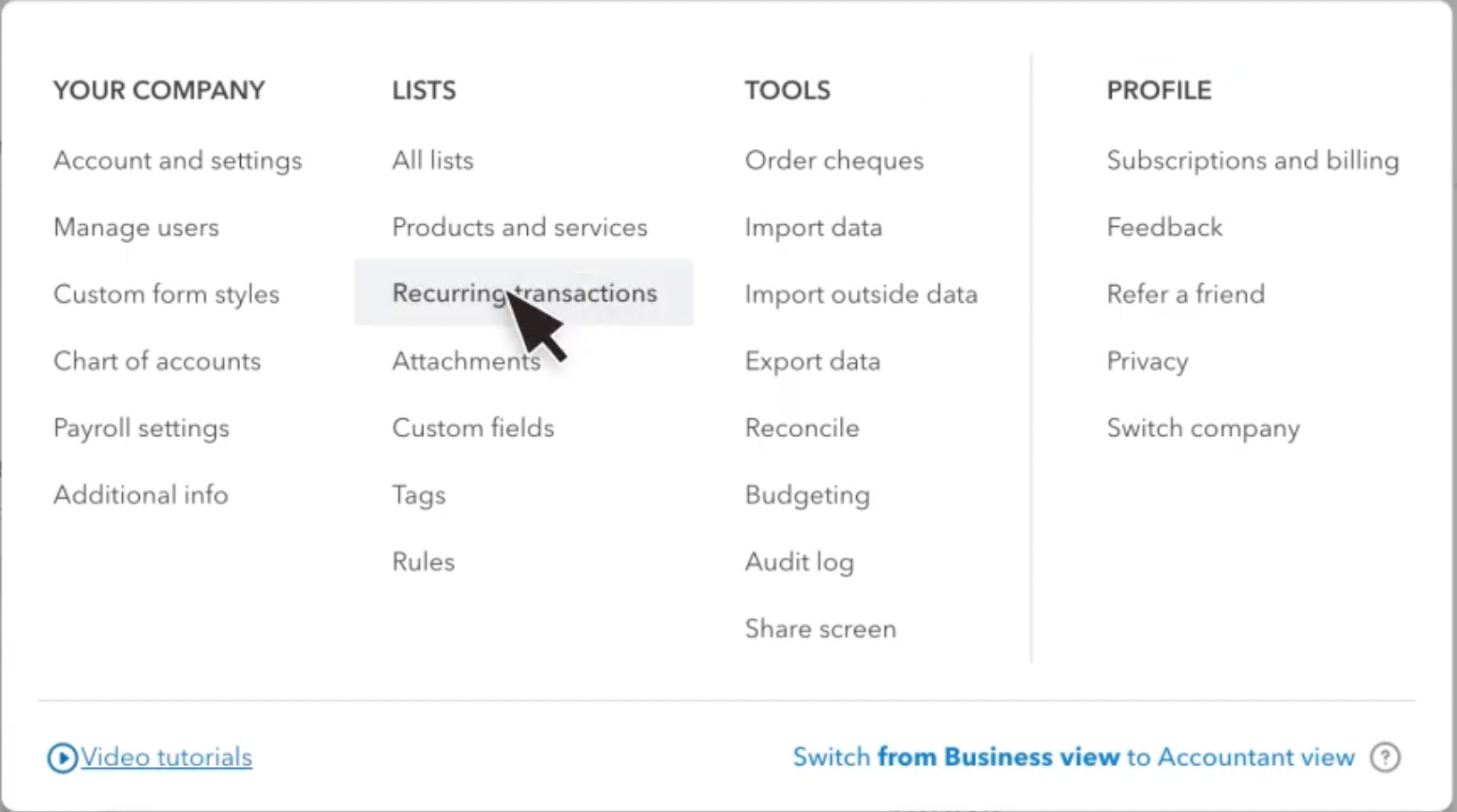
Task: View Attachments
Action: click(x=466, y=361)
